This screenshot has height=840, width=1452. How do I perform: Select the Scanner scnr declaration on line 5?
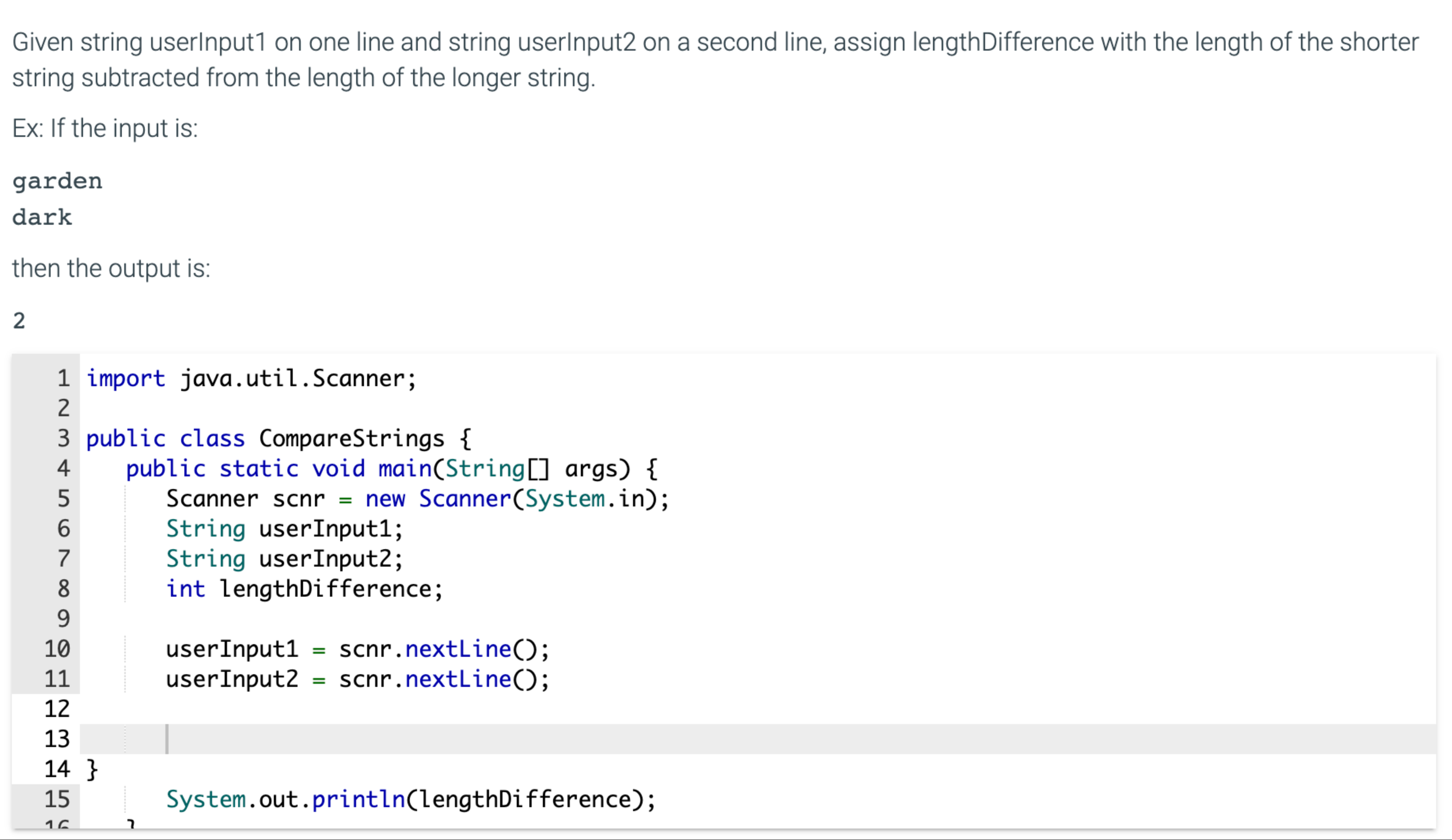coord(415,499)
